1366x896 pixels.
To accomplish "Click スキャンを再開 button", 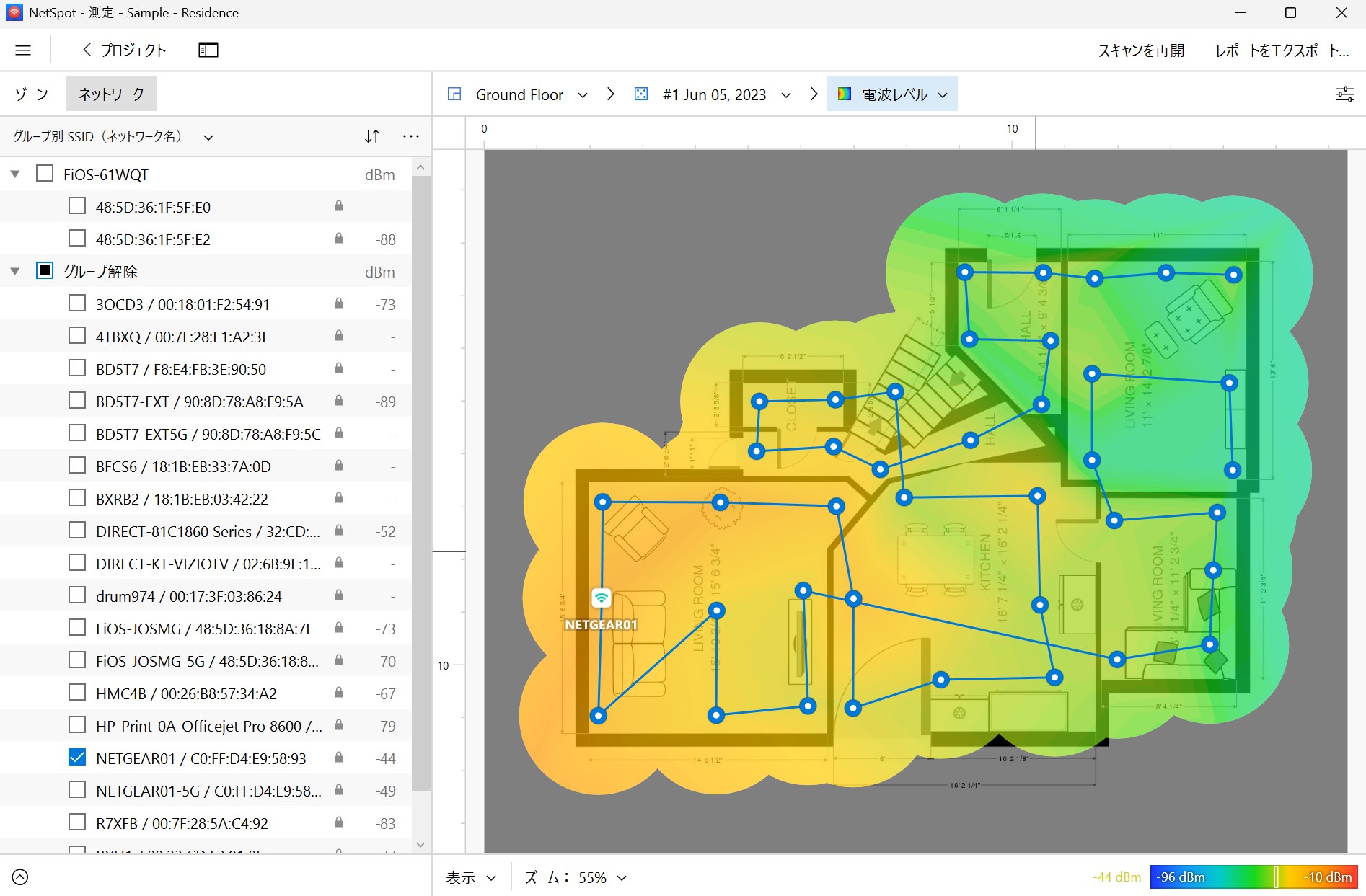I will click(1141, 50).
